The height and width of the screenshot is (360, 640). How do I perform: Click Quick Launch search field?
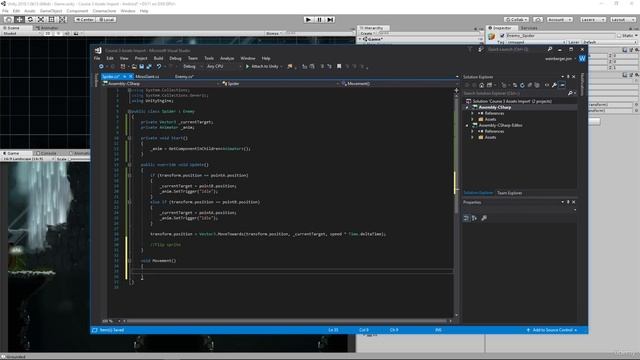coord(516,49)
